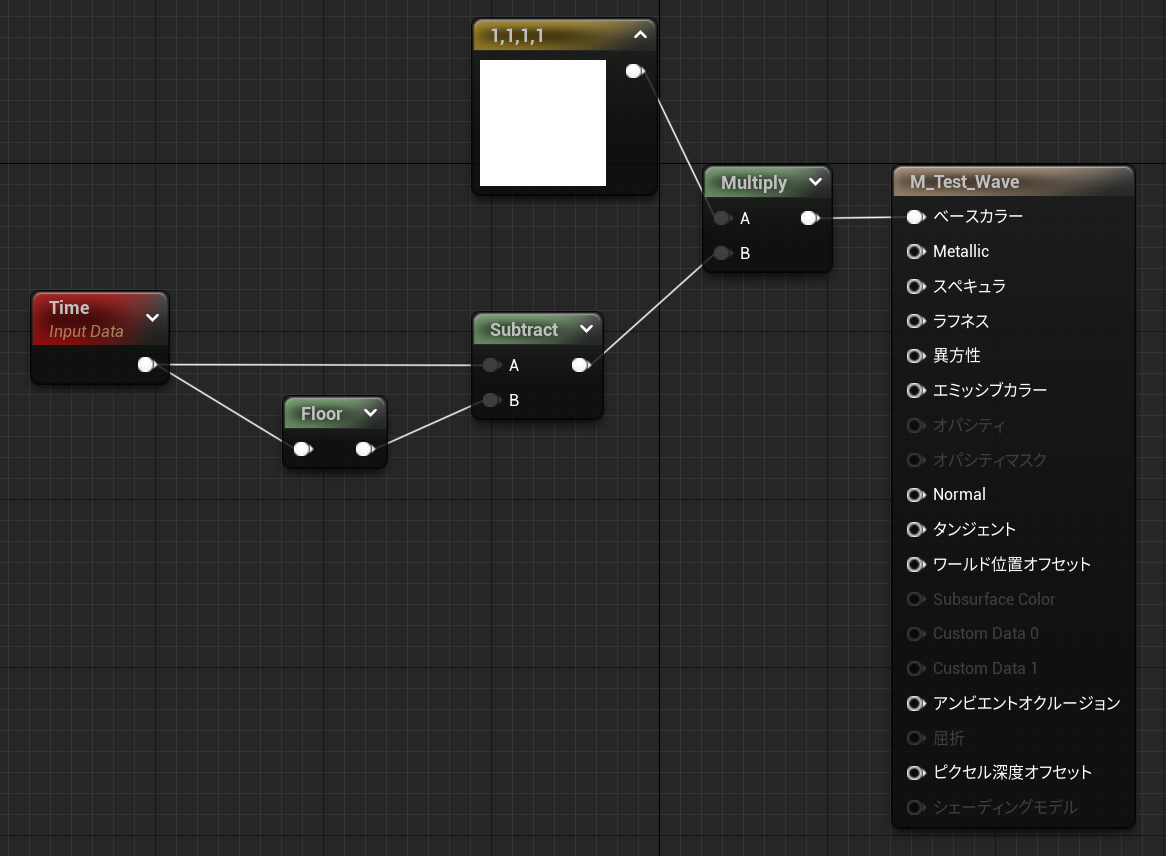This screenshot has width=1166, height=856.
Task: Click the Multiply node output pin
Action: click(810, 219)
